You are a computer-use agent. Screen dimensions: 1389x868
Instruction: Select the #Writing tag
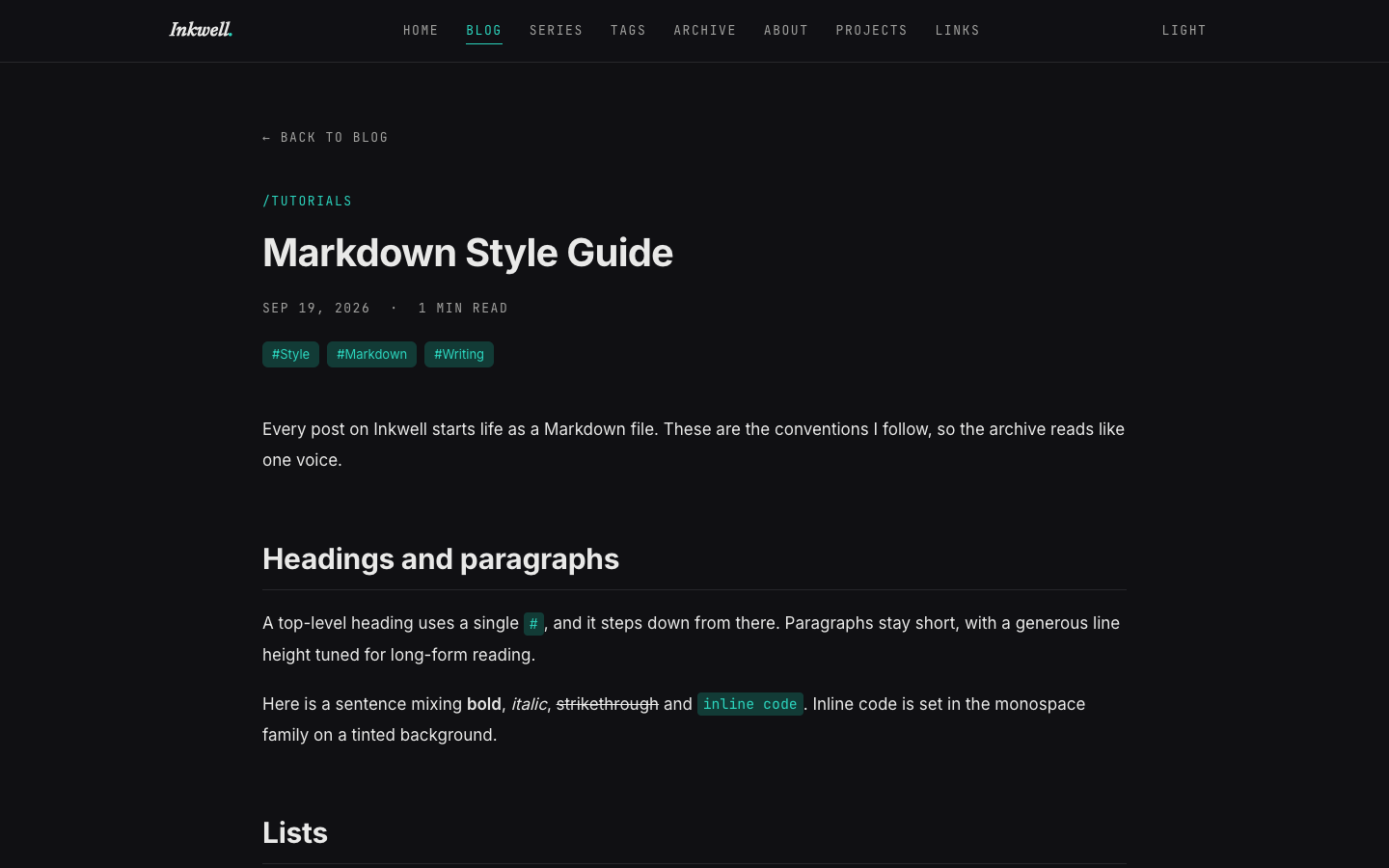[459, 354]
